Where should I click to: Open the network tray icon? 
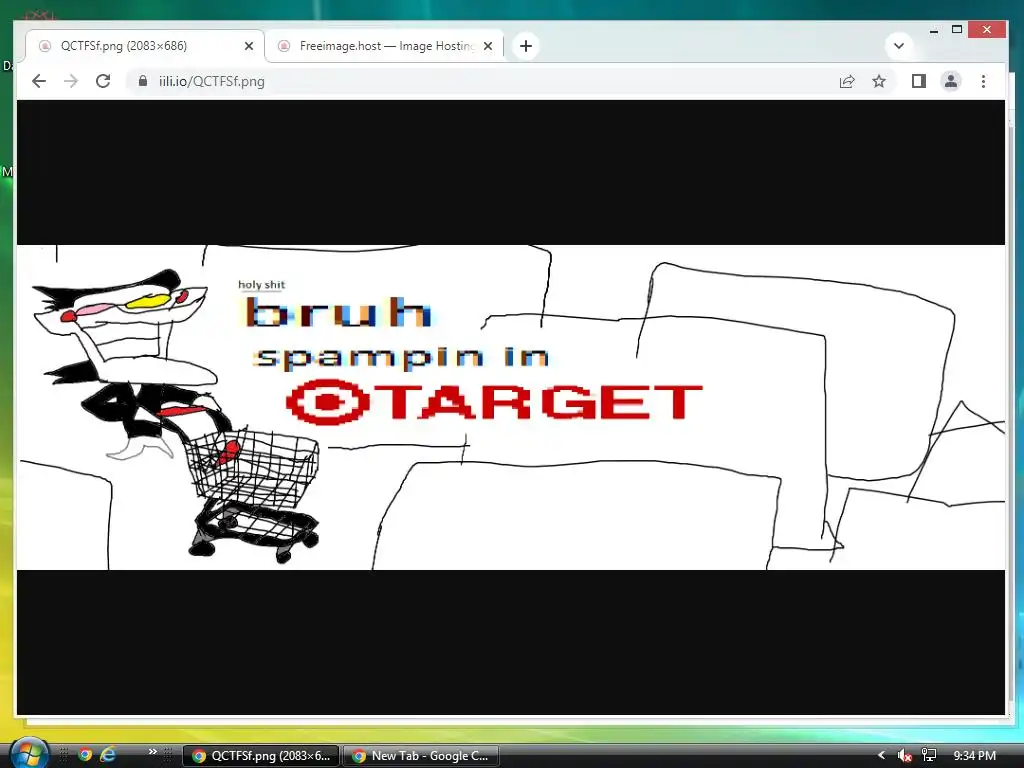pyautogui.click(x=929, y=756)
